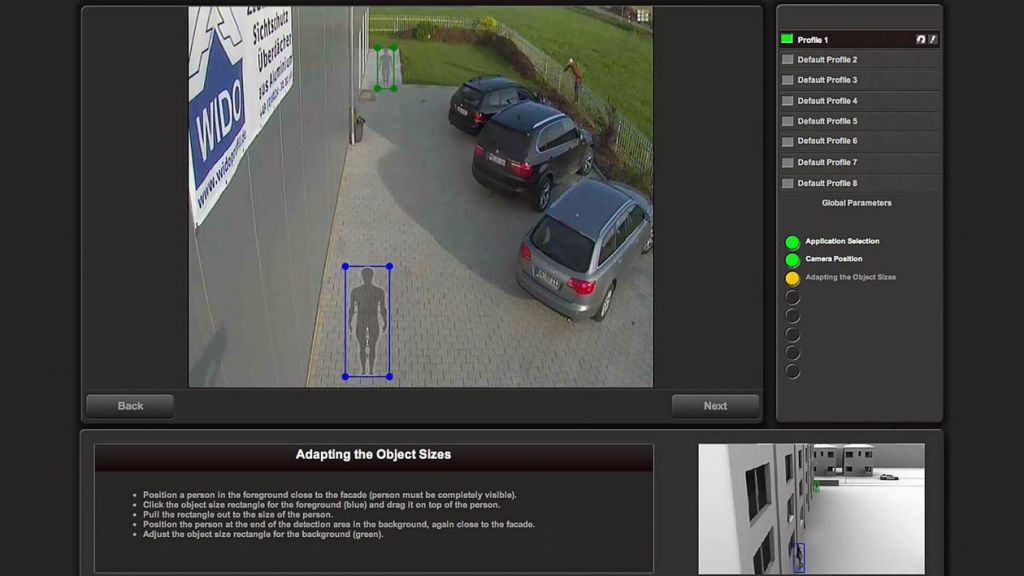1024x576 pixels.
Task: Select the blue foreground person silhouette
Action: (367, 321)
